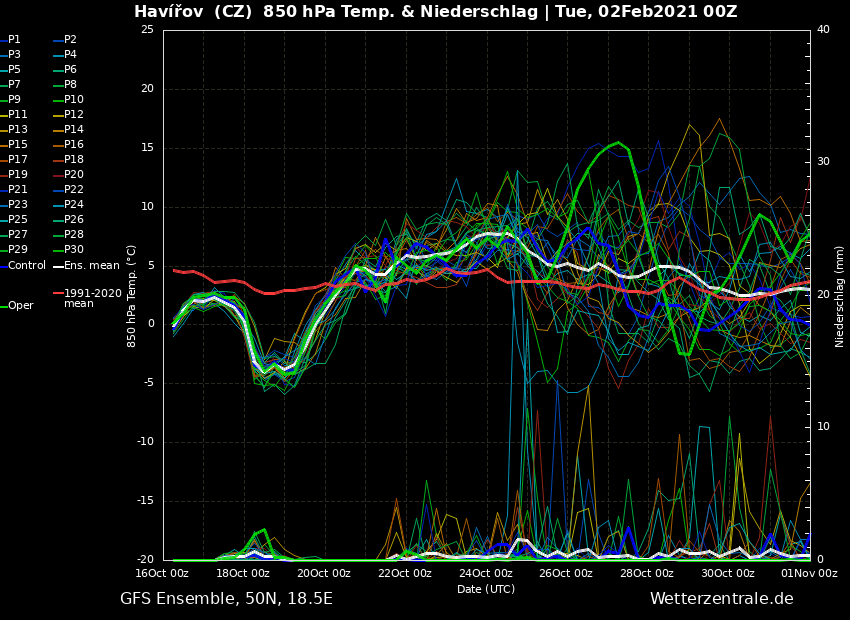Click the 24Oct 00z x-axis tick label
Screen dimensions: 850x620
[486, 574]
